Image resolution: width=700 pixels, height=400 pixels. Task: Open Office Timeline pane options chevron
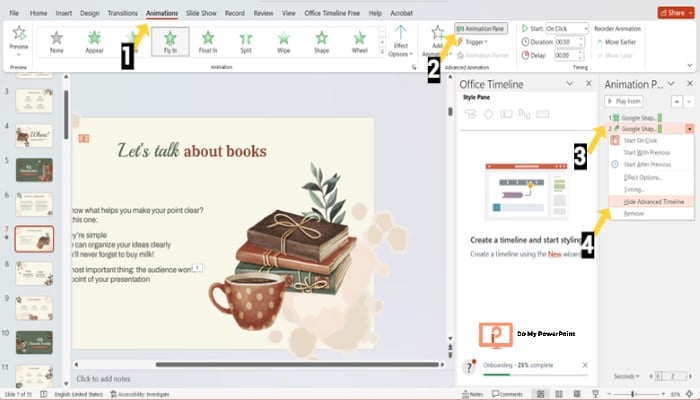tap(570, 83)
